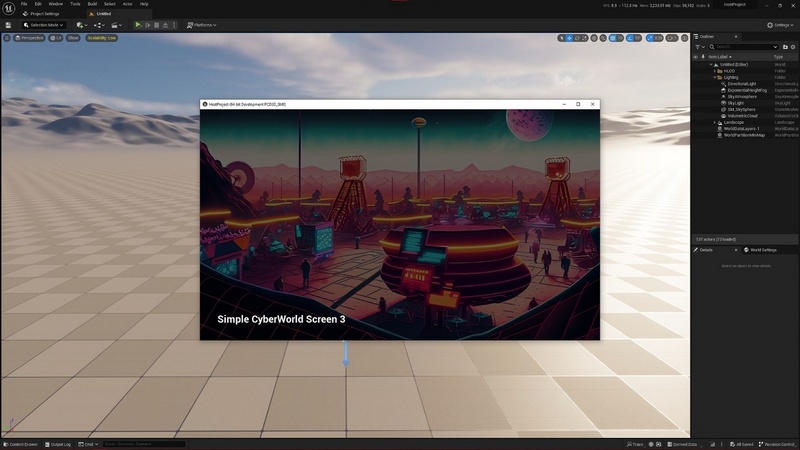800x450 pixels.
Task: Open the quick add content icon
Action: click(81, 25)
